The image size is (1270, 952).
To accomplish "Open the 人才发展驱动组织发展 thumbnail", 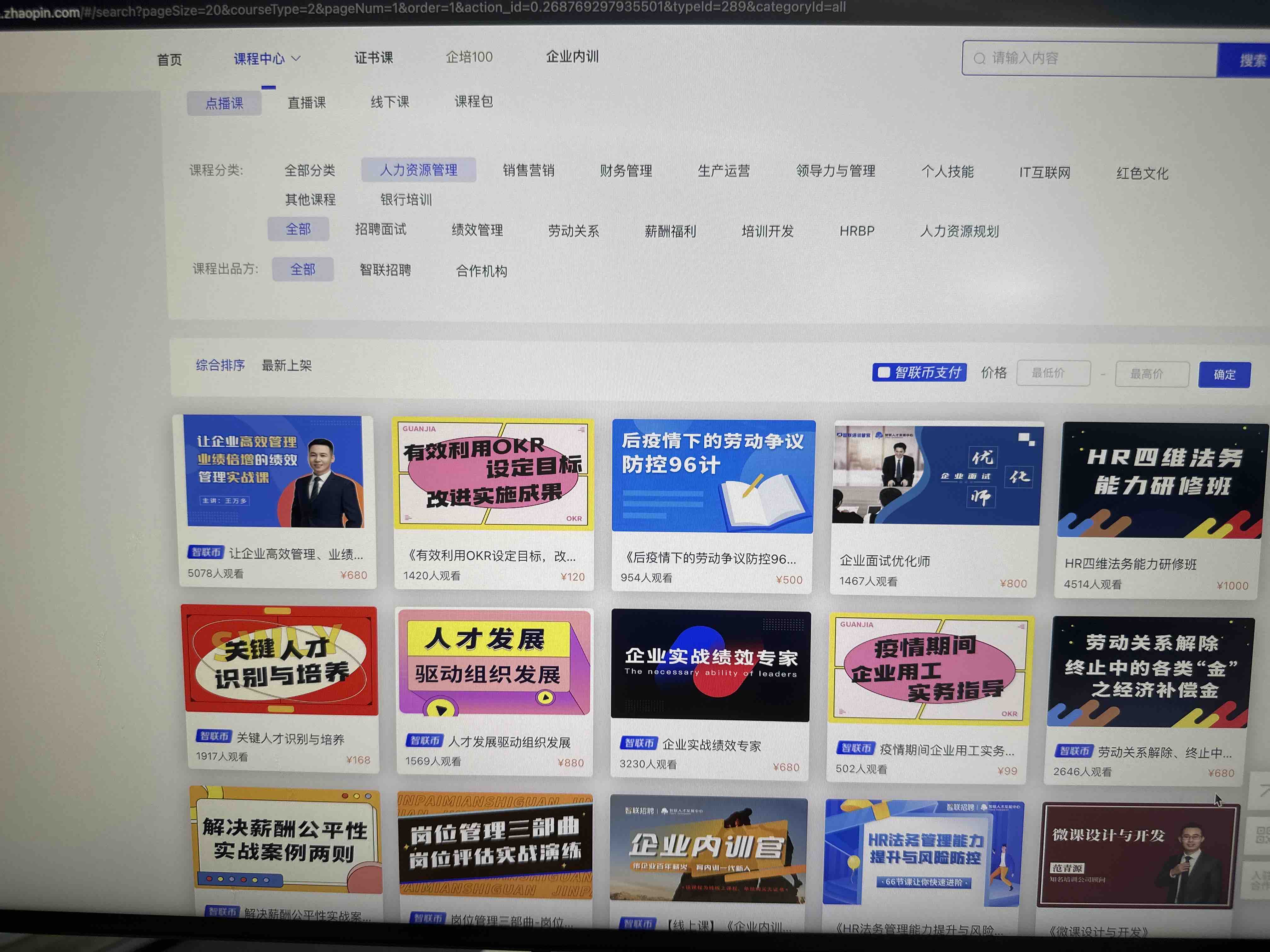I will (494, 663).
